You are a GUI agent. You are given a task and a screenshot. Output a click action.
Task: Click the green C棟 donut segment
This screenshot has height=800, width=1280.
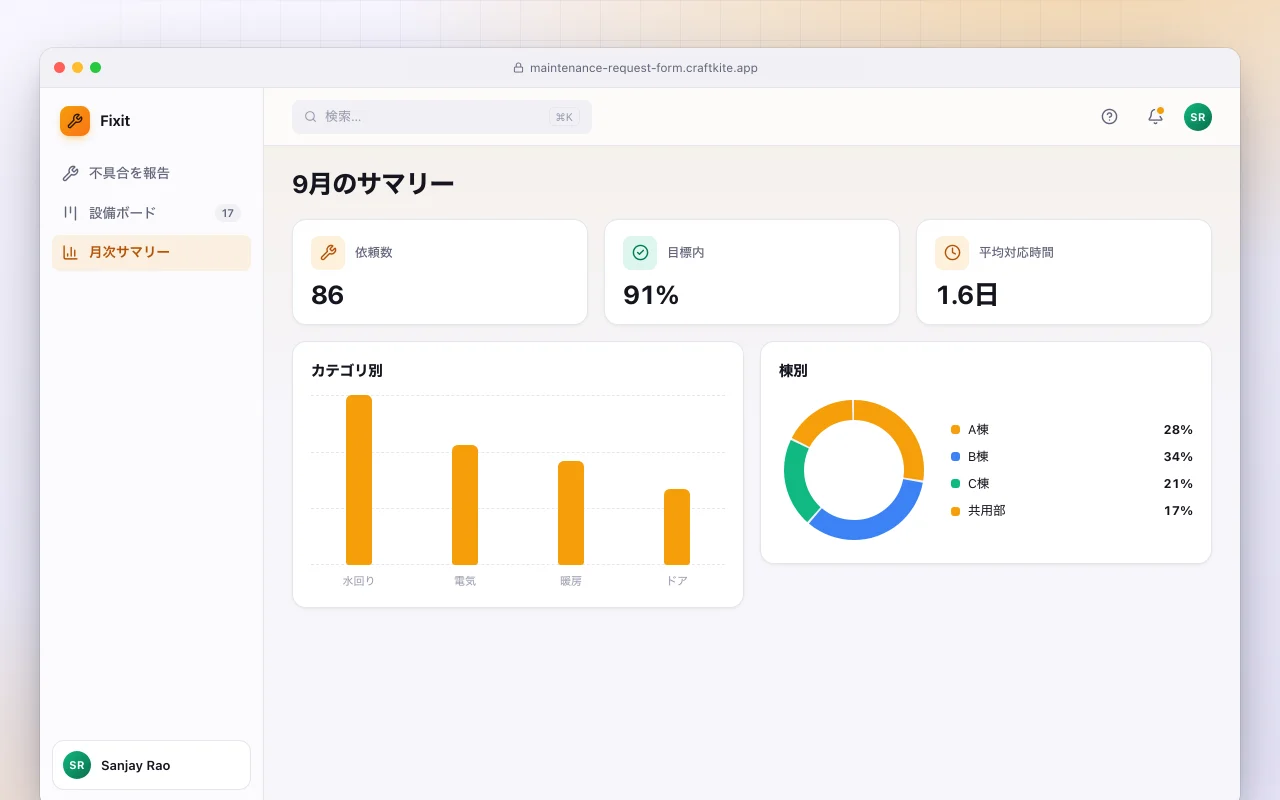click(x=796, y=481)
